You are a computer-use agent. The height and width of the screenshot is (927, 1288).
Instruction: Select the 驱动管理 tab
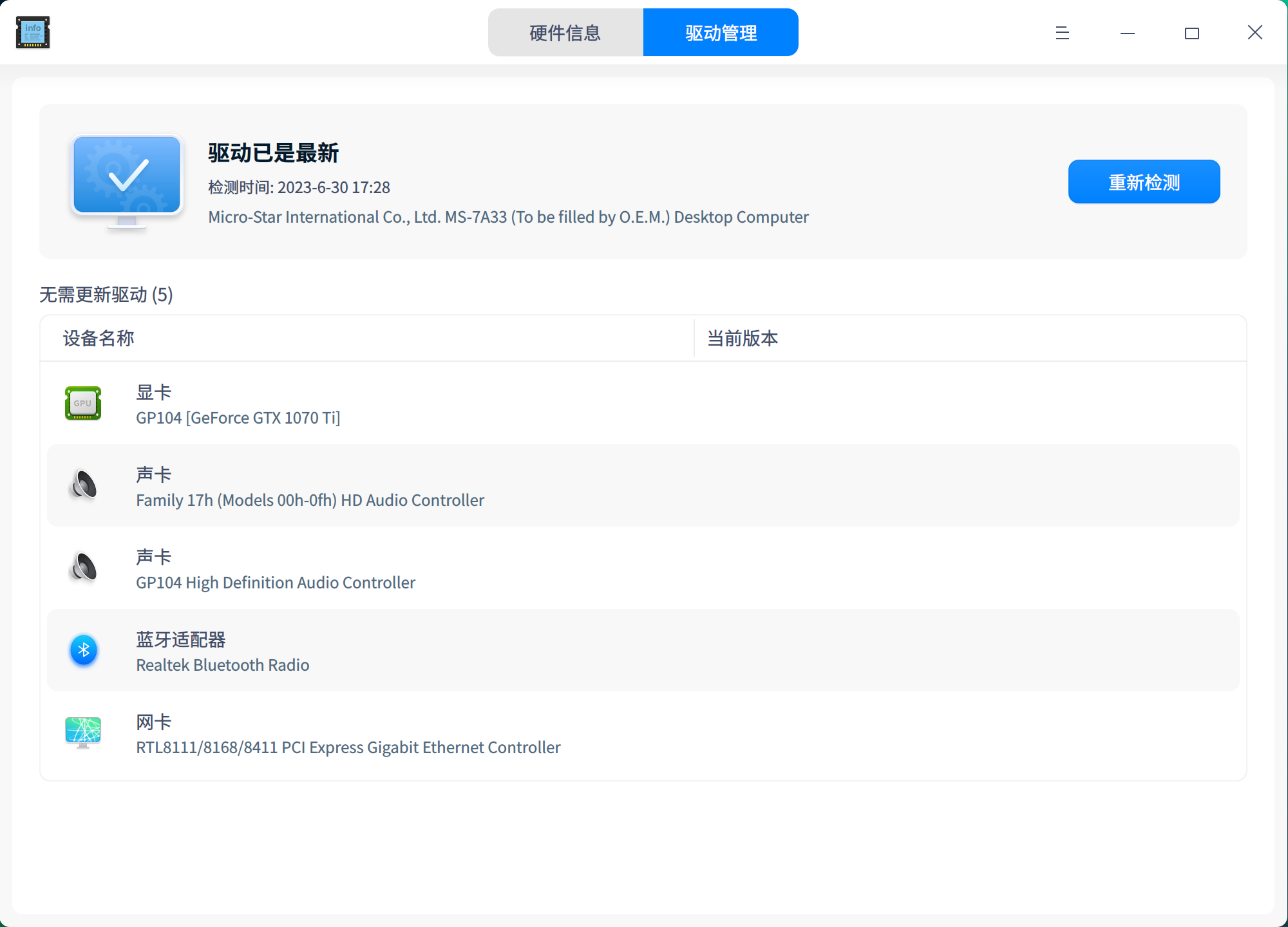(x=721, y=32)
